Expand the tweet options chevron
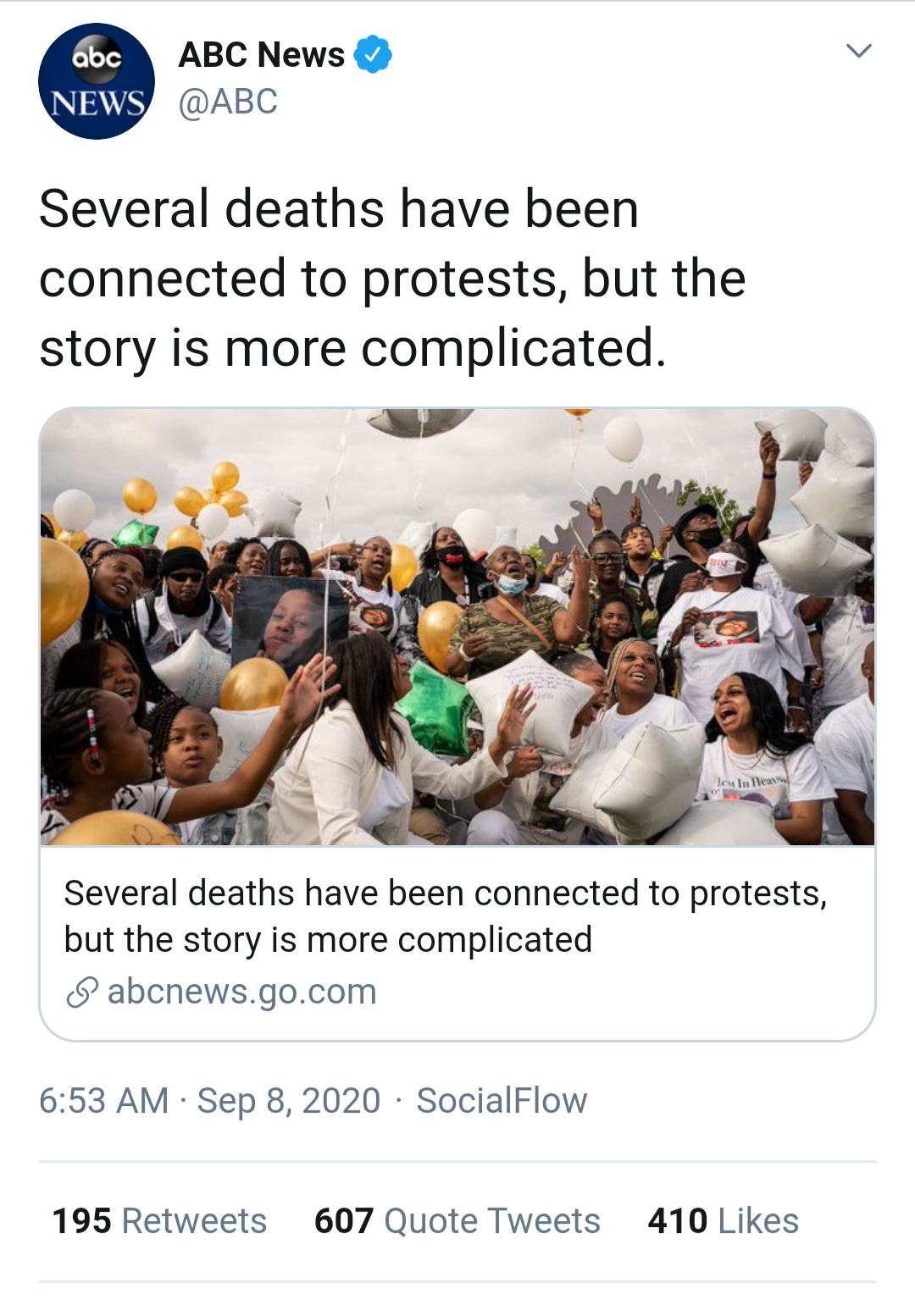This screenshot has height=1316, width=915. click(859, 51)
